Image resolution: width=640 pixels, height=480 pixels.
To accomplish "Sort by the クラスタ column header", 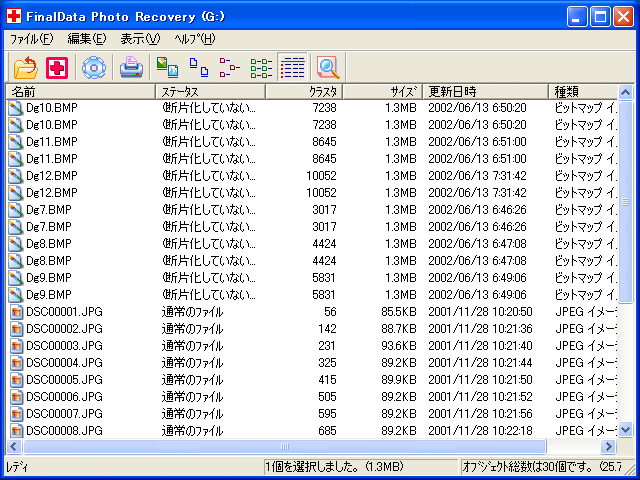I will coord(304,92).
